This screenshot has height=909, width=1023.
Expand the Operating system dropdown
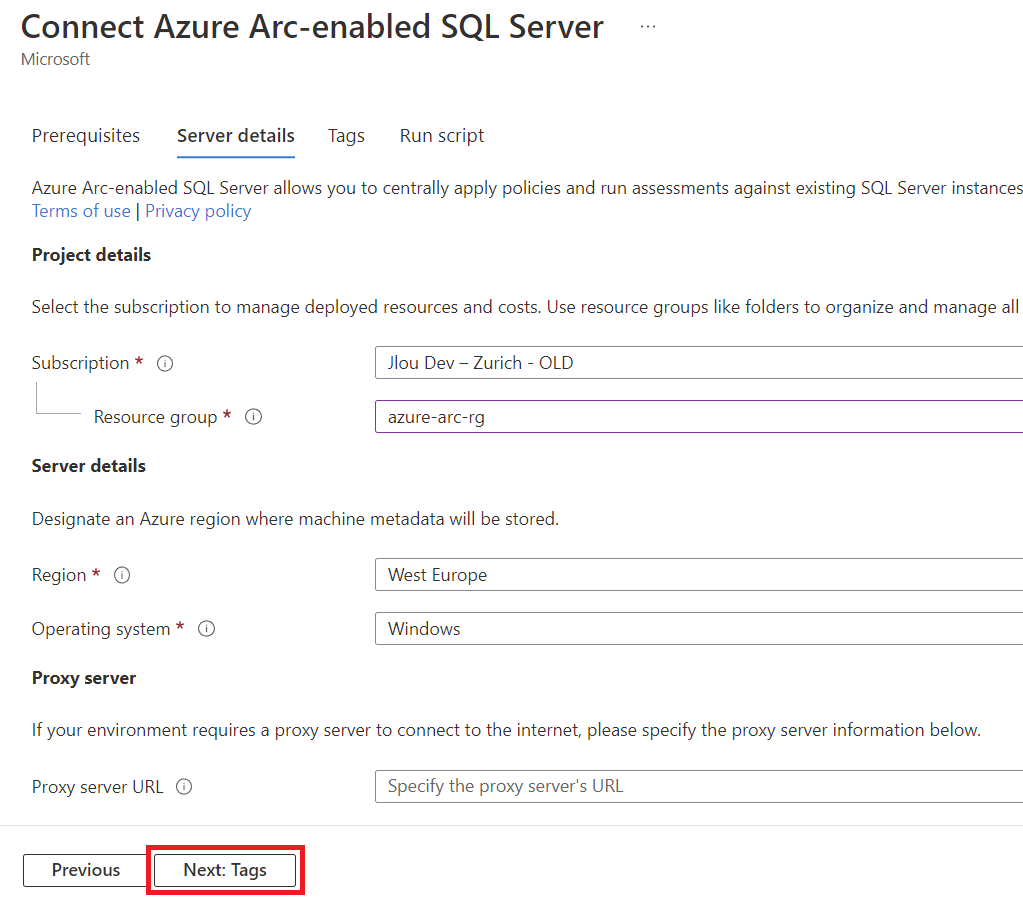point(699,629)
